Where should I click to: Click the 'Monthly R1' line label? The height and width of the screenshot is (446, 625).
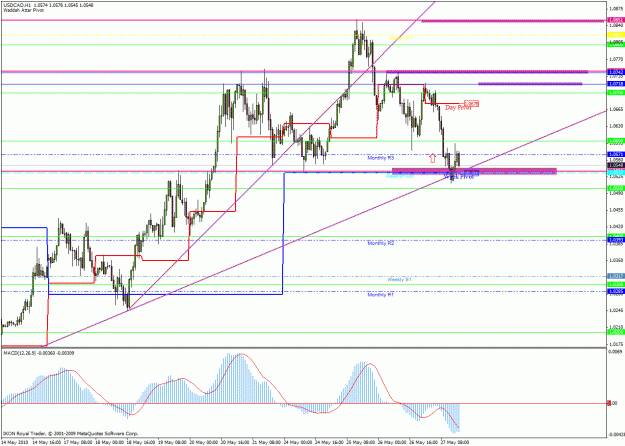(381, 295)
